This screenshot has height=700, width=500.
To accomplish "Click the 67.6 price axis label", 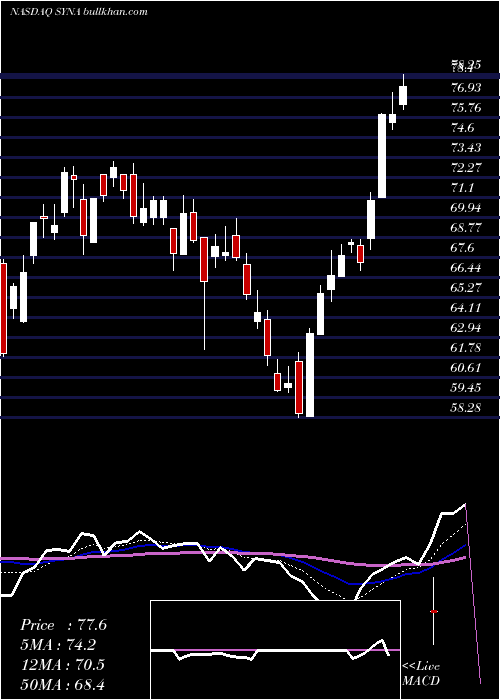I will pos(463,248).
